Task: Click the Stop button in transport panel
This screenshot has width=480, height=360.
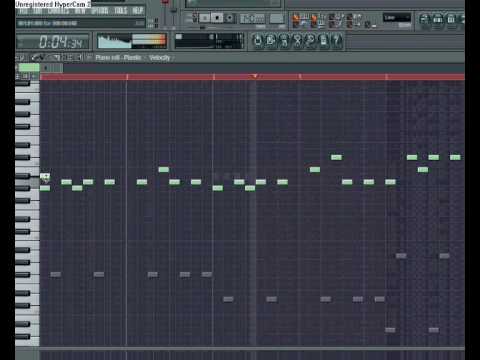Action: tap(217, 18)
